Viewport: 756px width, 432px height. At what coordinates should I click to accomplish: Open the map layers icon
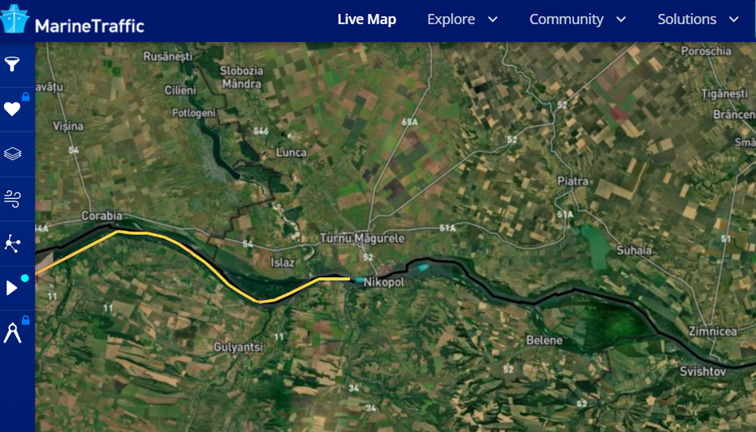(x=12, y=154)
